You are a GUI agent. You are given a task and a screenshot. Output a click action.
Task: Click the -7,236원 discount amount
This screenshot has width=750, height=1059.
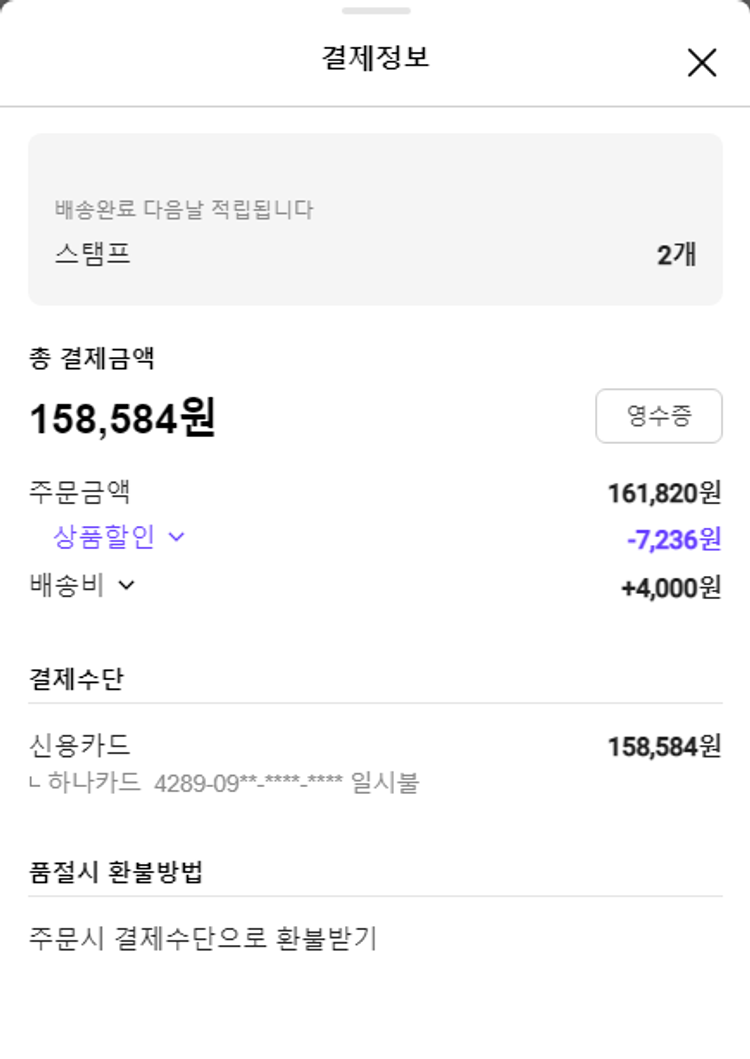point(673,540)
